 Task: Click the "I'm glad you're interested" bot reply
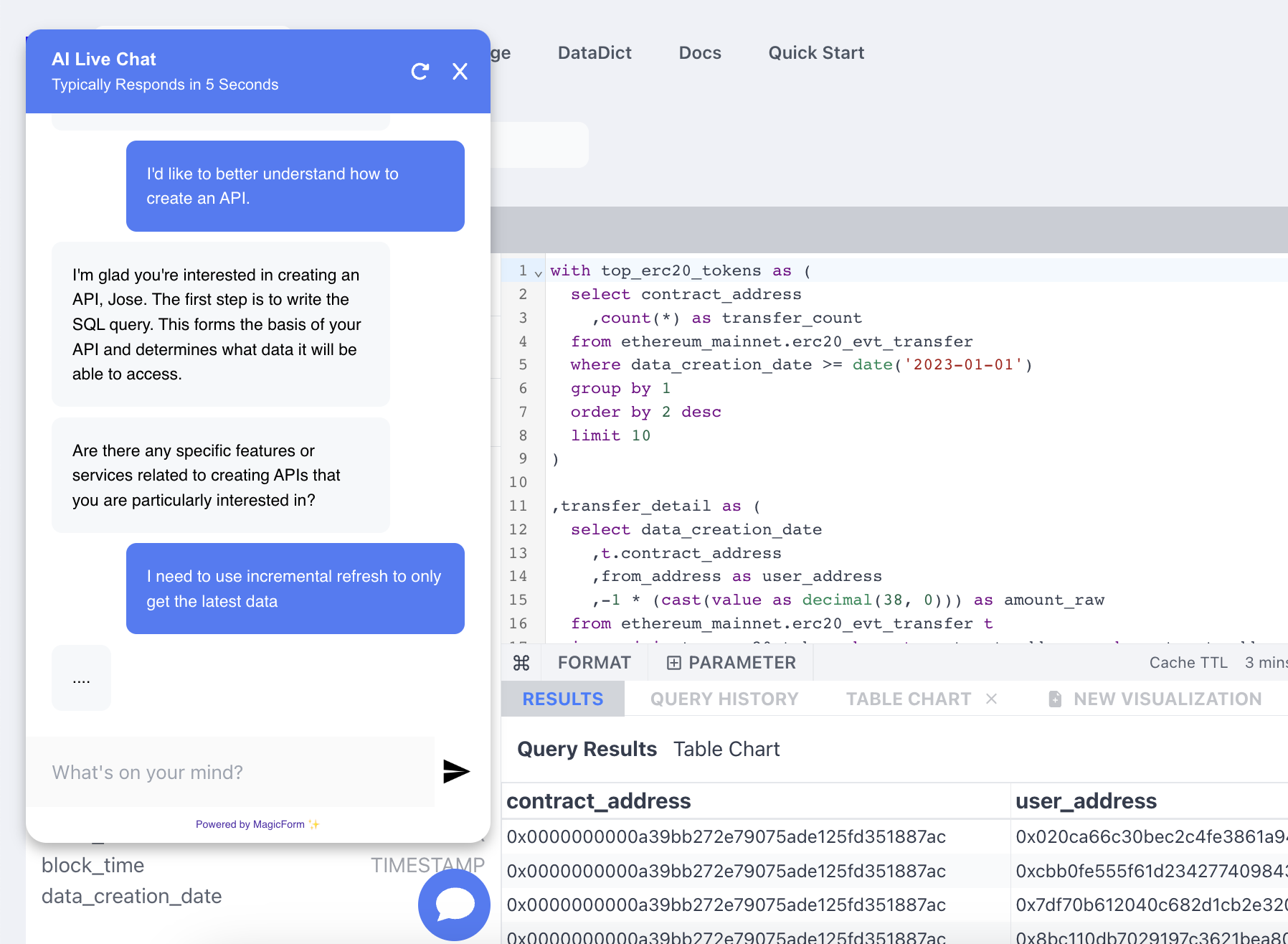[x=221, y=324]
